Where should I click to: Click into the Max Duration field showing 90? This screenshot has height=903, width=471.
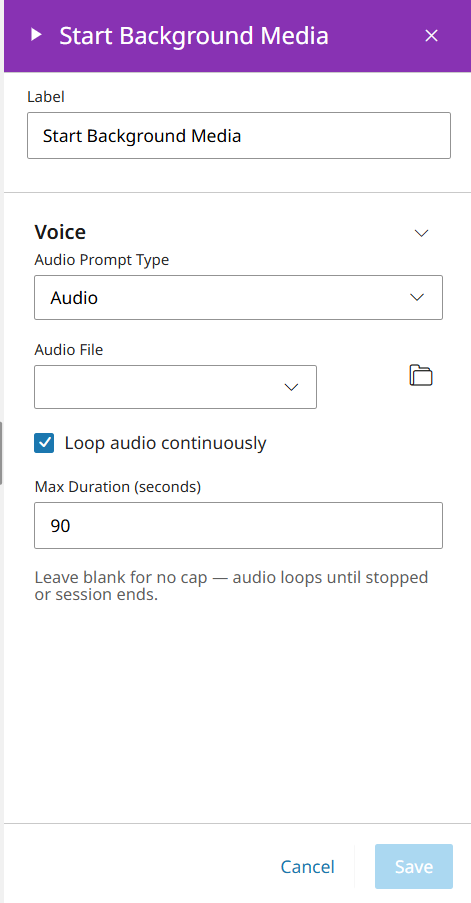coord(238,525)
